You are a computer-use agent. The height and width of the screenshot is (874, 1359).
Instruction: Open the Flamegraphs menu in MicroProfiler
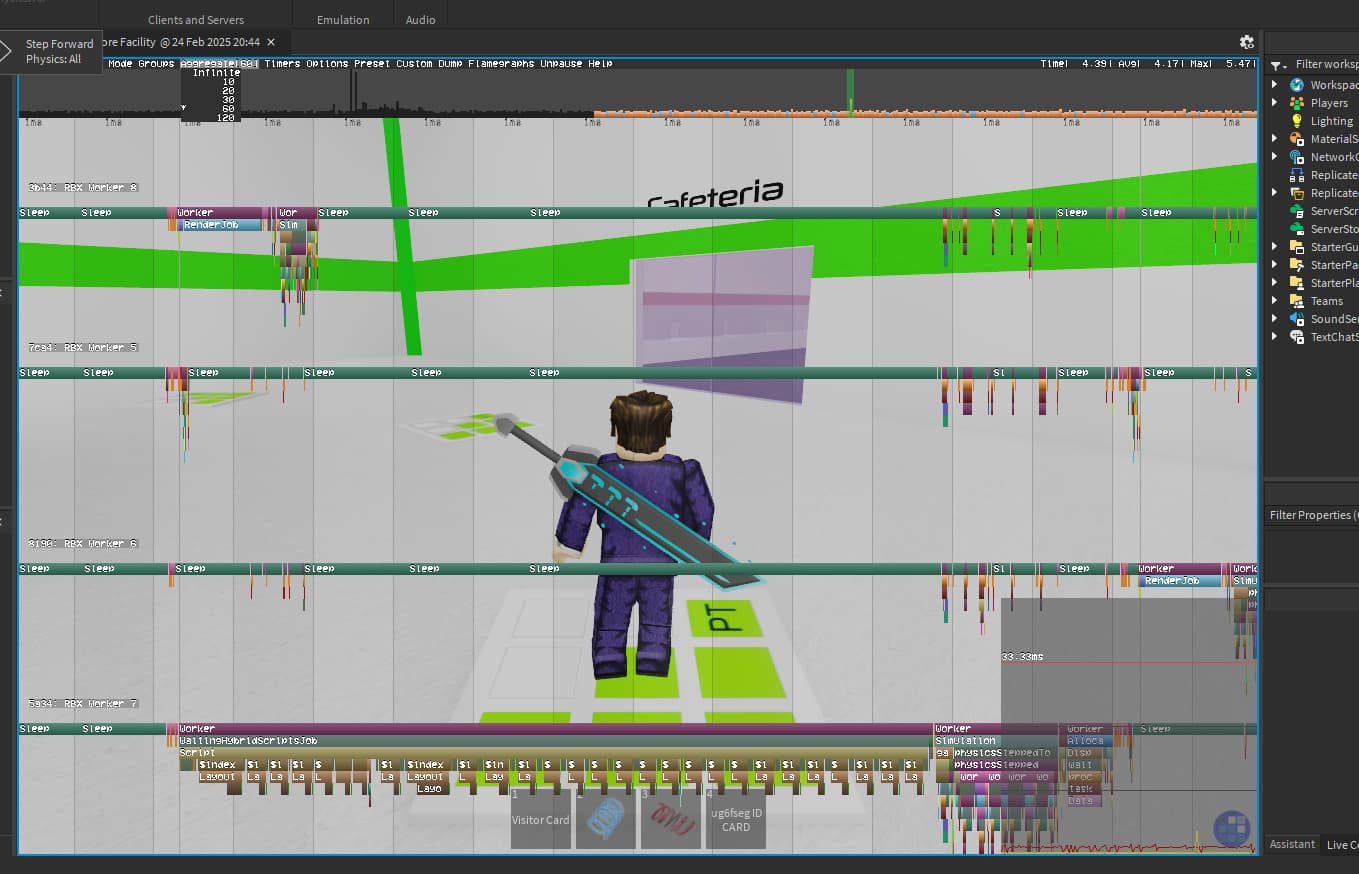click(501, 64)
